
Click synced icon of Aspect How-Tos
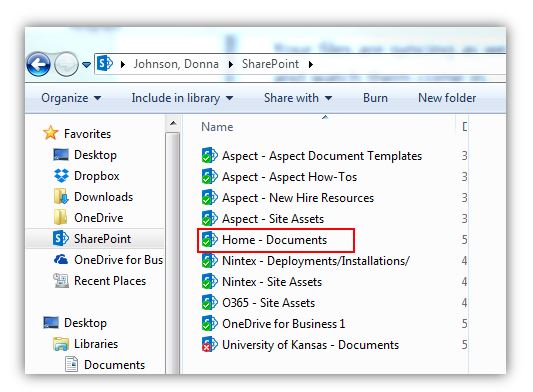[x=209, y=176]
